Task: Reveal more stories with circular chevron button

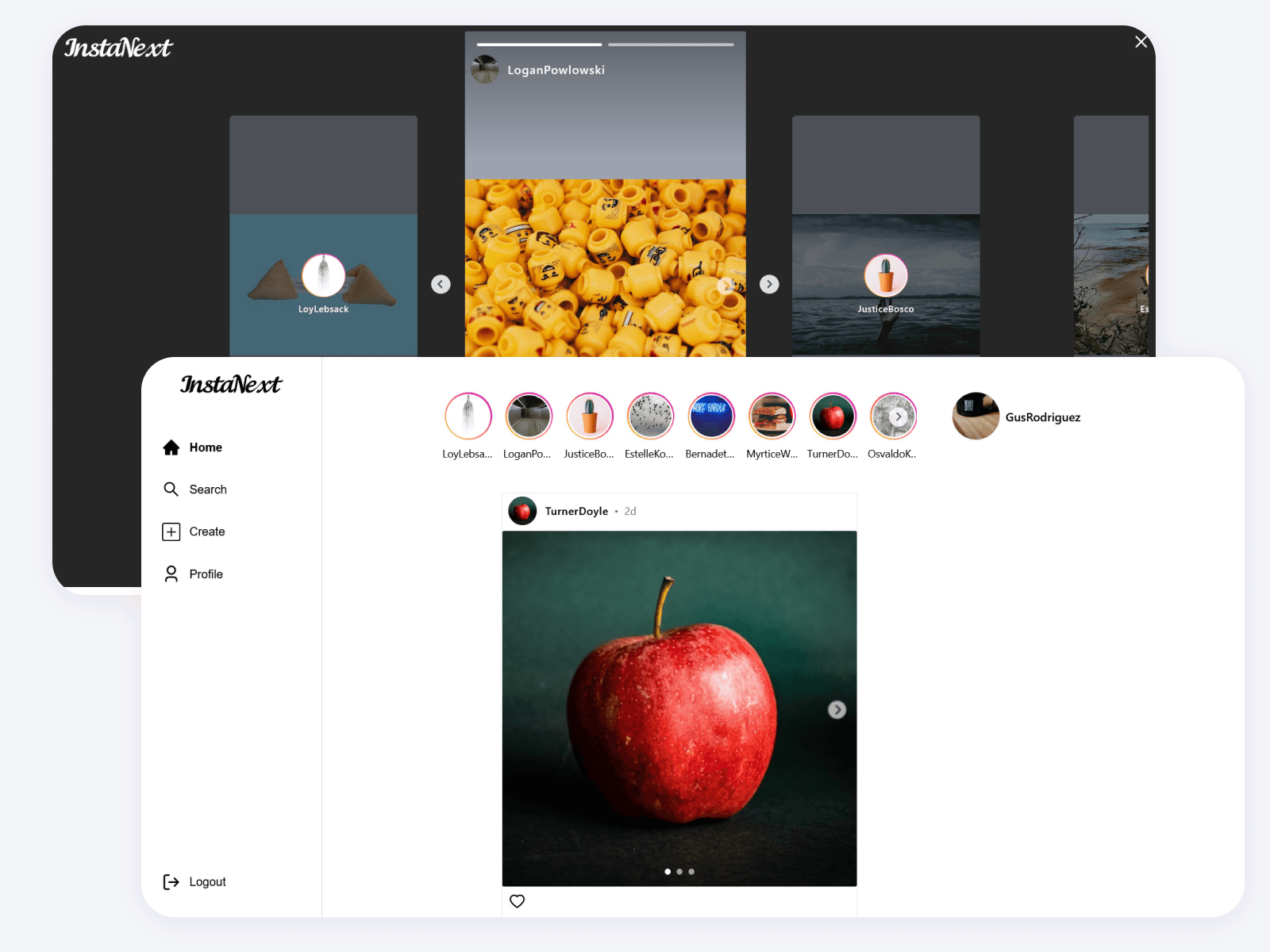Action: pyautogui.click(x=898, y=416)
